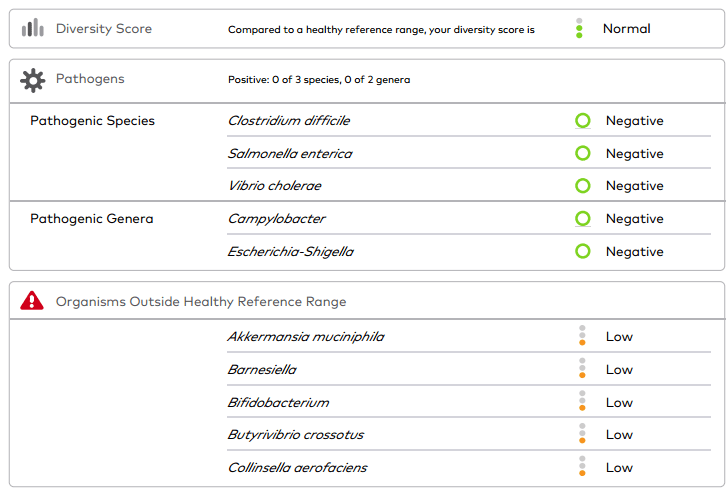Open the Escherichia-Shigella organism name
The width and height of the screenshot is (728, 498).
click(x=290, y=252)
